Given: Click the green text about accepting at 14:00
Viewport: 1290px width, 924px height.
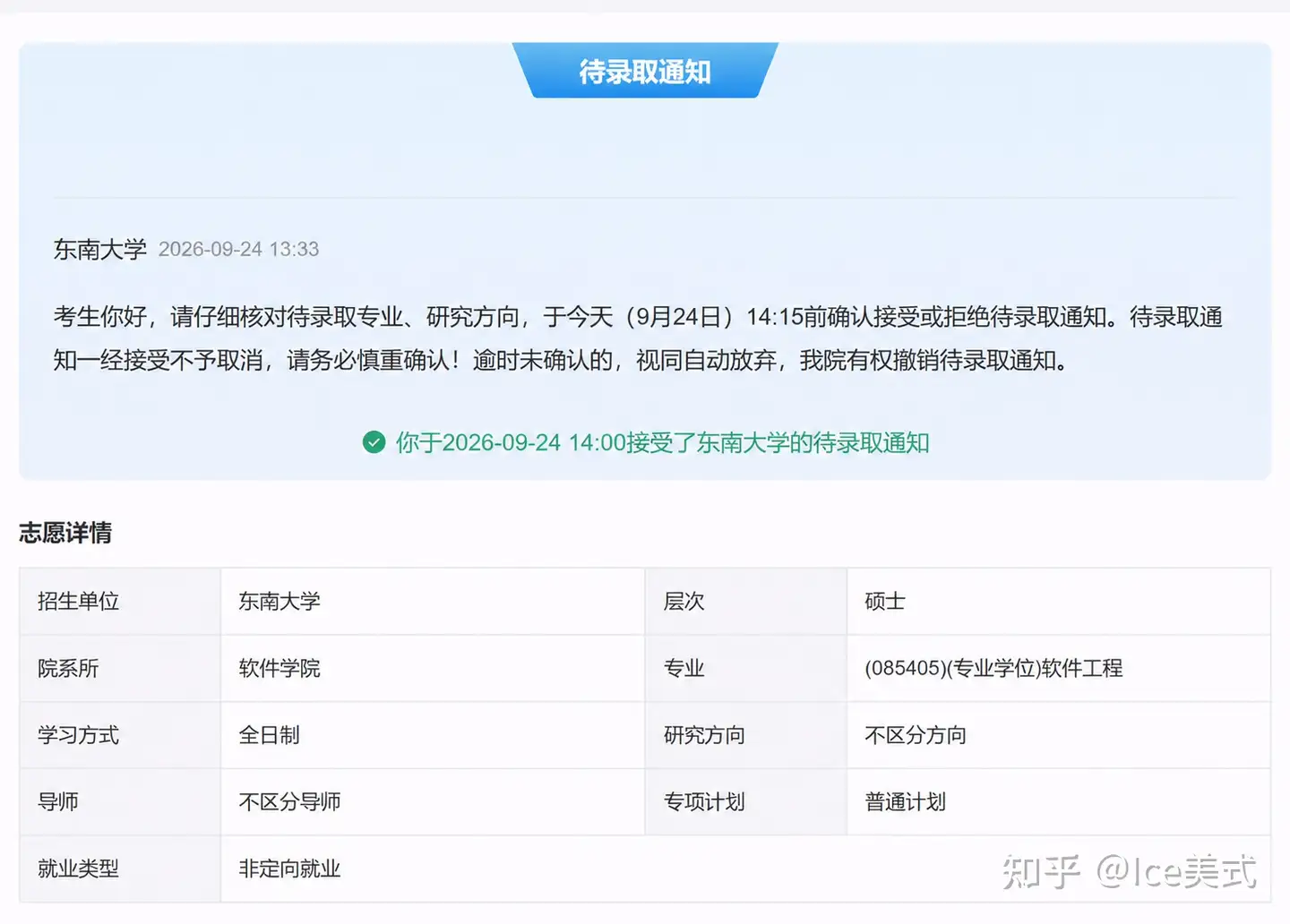Looking at the screenshot, I should point(662,442).
